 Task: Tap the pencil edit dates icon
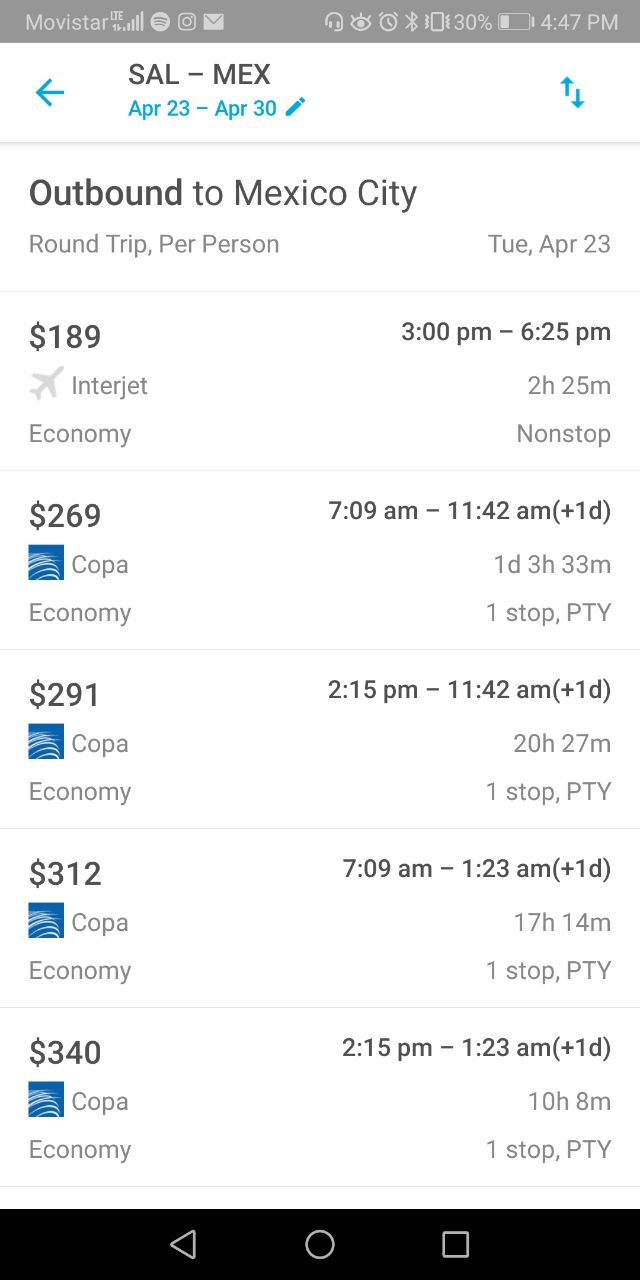pos(295,108)
